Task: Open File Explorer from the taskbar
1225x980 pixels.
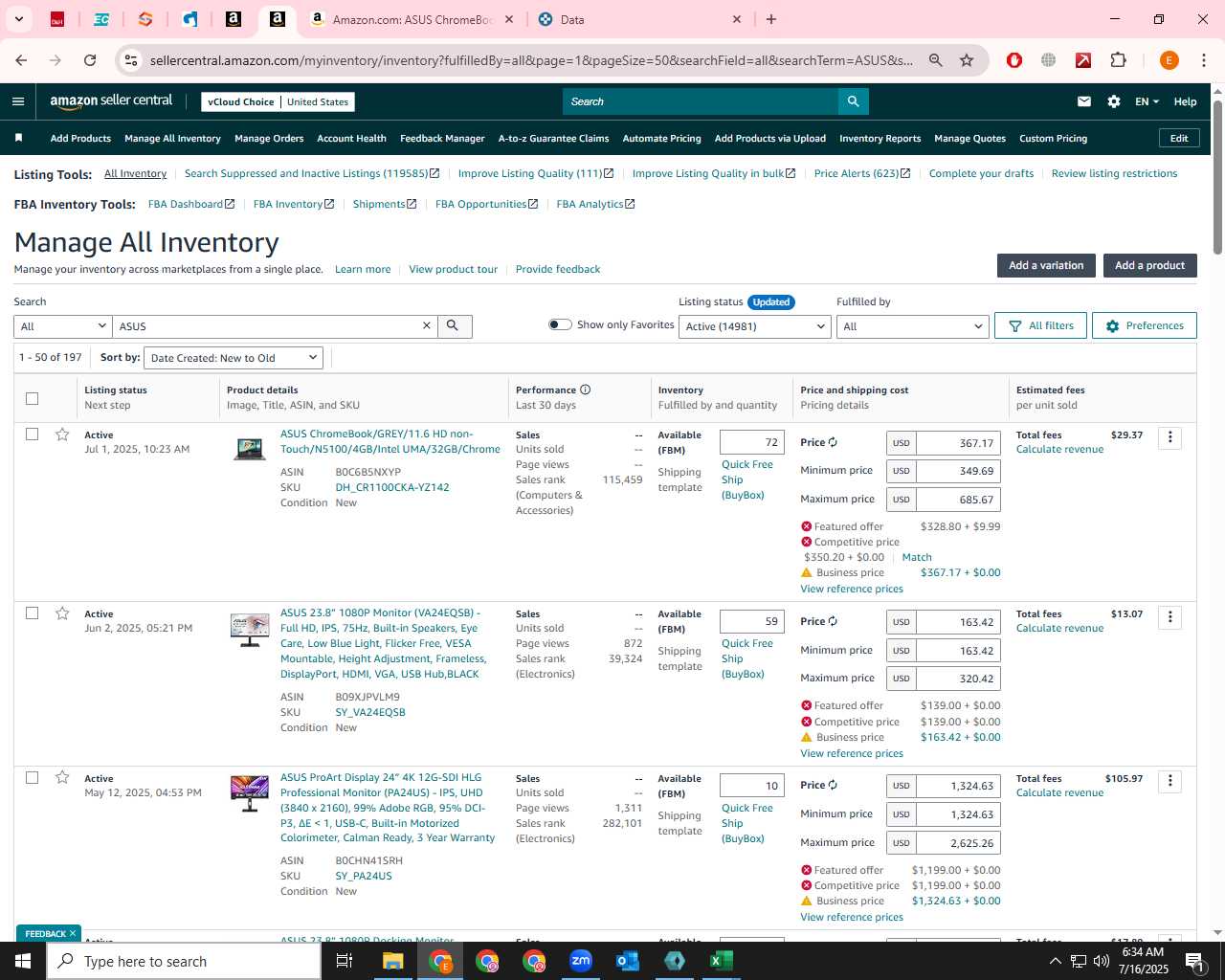Action: pos(392,961)
